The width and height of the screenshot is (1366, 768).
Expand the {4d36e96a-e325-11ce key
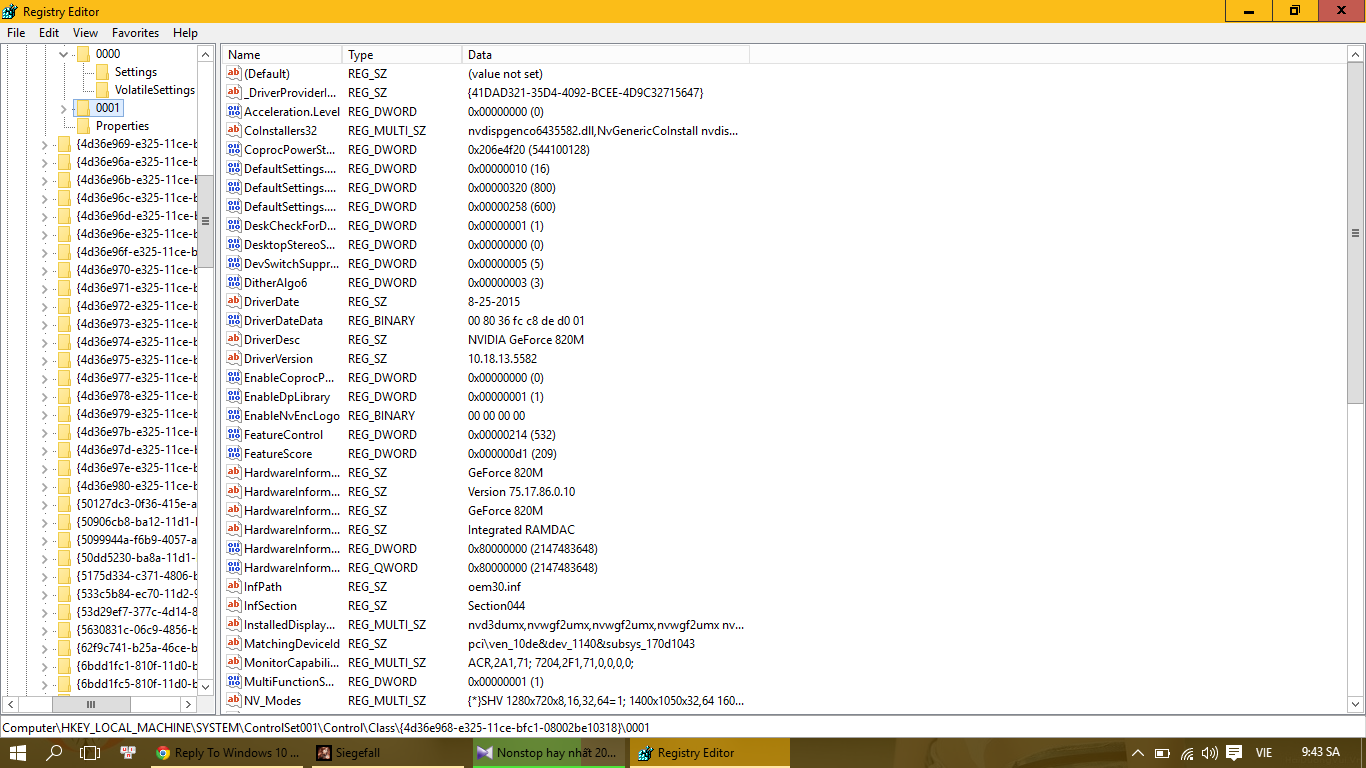(45, 162)
